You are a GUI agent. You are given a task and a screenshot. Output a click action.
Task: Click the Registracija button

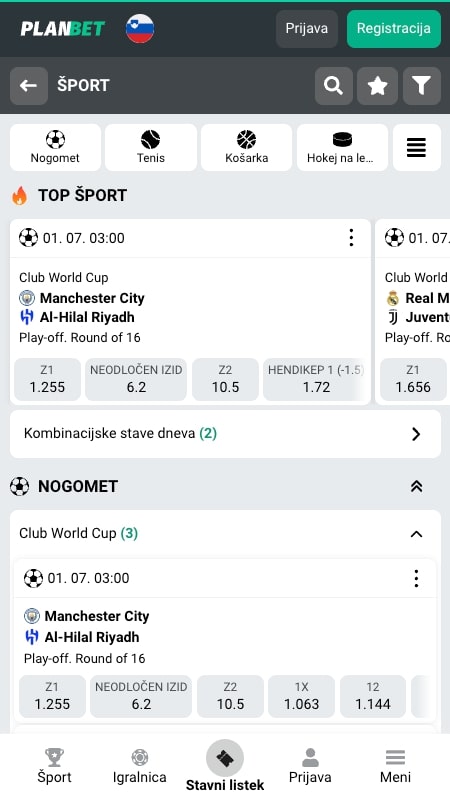point(394,29)
